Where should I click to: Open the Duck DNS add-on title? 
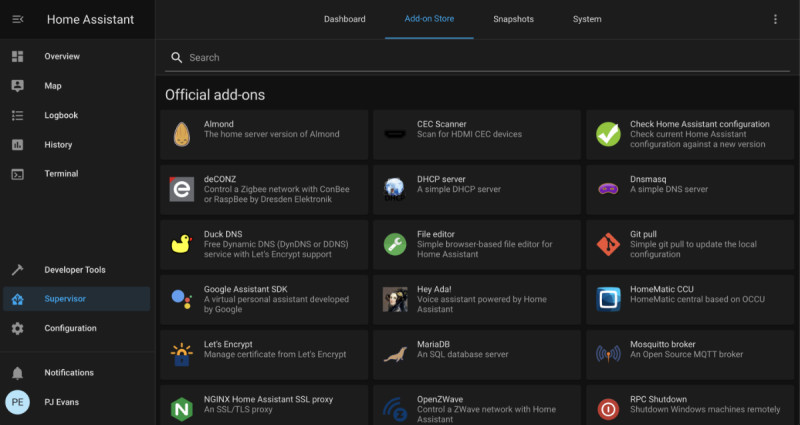tap(223, 234)
